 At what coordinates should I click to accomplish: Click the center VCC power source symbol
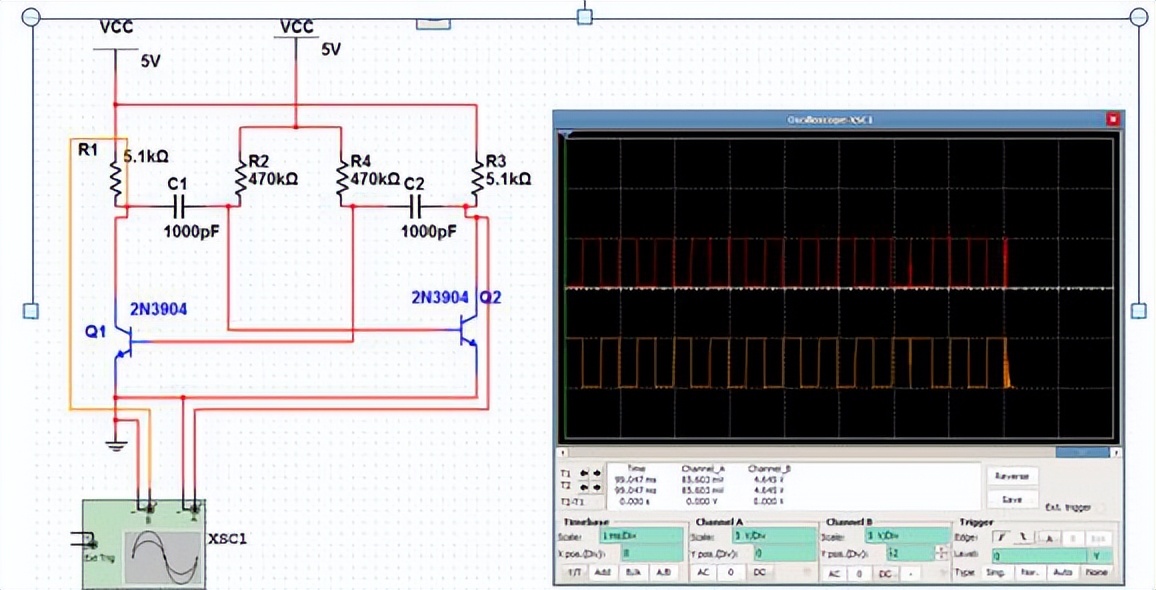296,36
